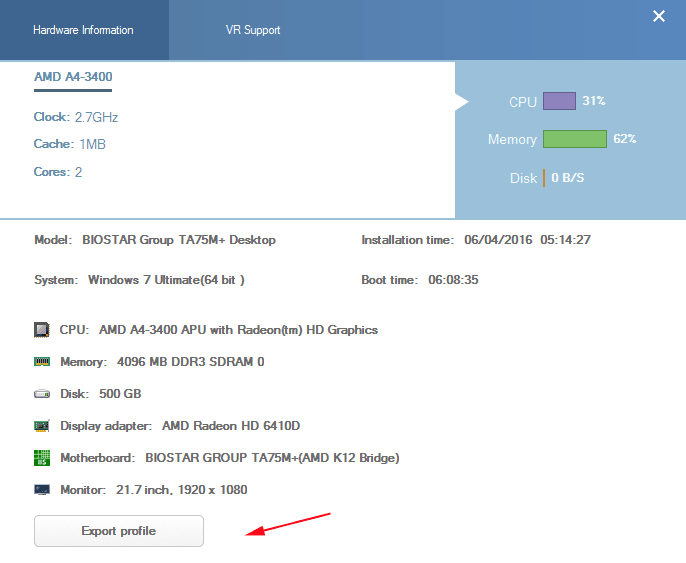Click the 500 GB disk size
This screenshot has height=563, width=686.
[x=120, y=394]
